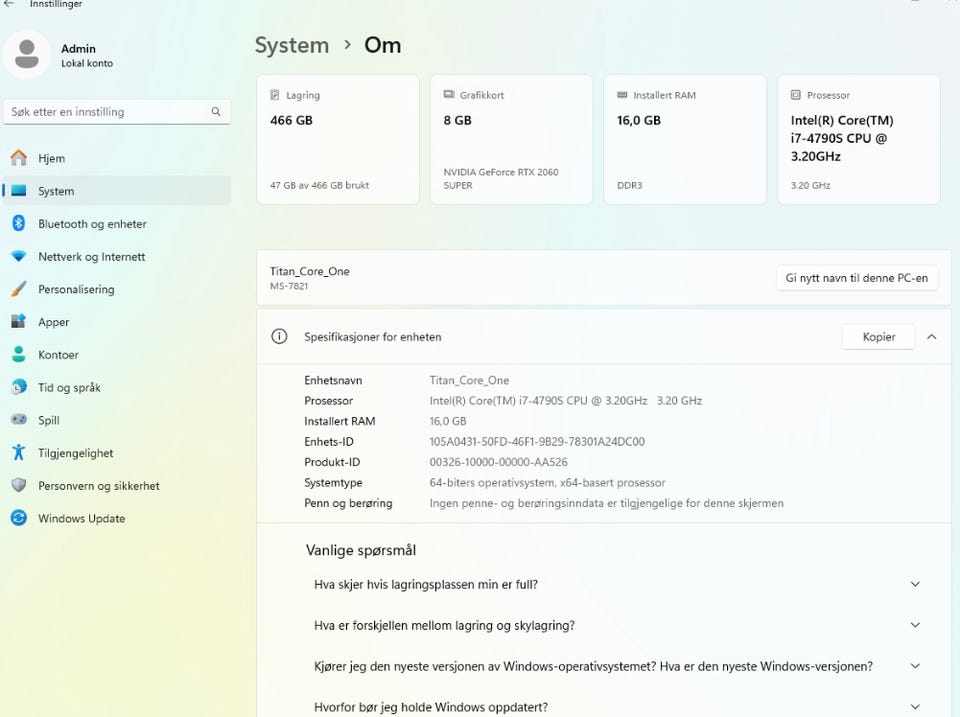Click Enhets-ID value 105A0431-50FD-46F1
This screenshot has width=960, height=717.
point(537,441)
